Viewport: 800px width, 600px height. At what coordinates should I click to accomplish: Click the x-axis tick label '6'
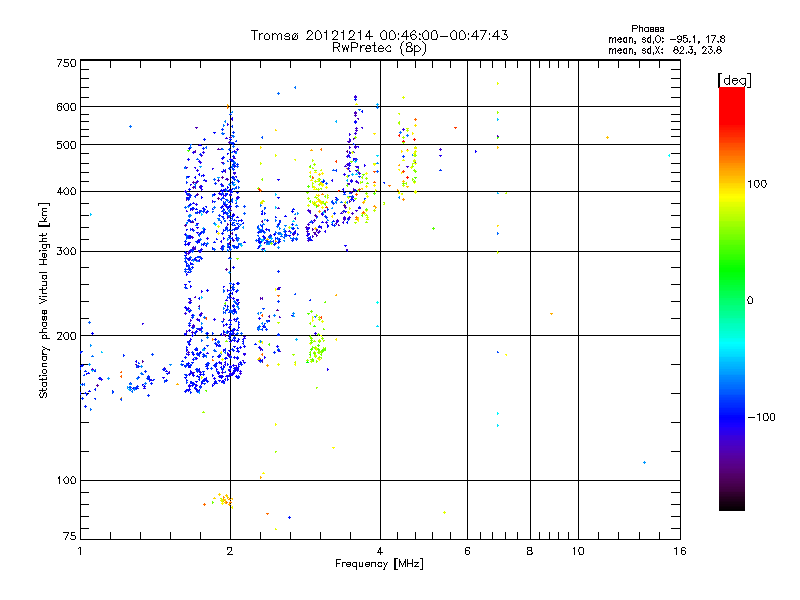coord(467,551)
